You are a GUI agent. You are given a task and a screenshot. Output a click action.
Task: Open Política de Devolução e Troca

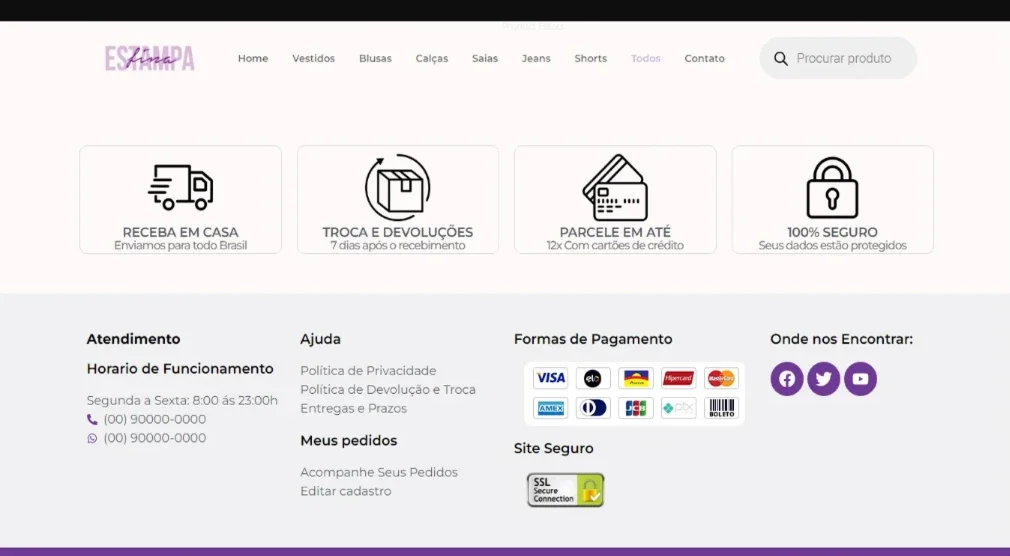click(388, 389)
